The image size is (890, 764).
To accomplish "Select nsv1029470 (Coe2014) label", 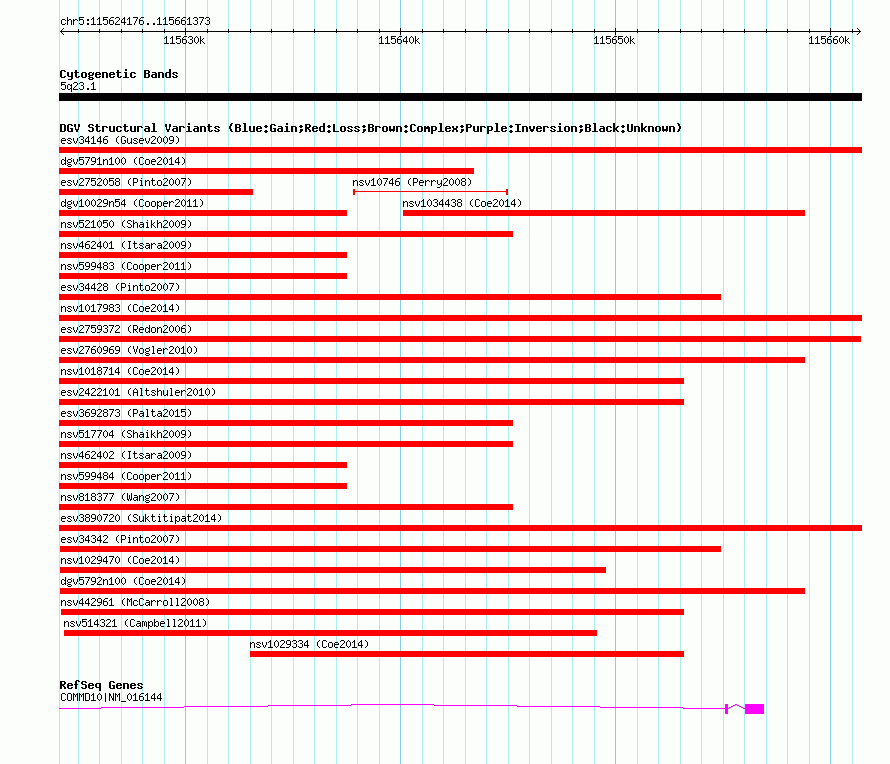I will (120, 560).
